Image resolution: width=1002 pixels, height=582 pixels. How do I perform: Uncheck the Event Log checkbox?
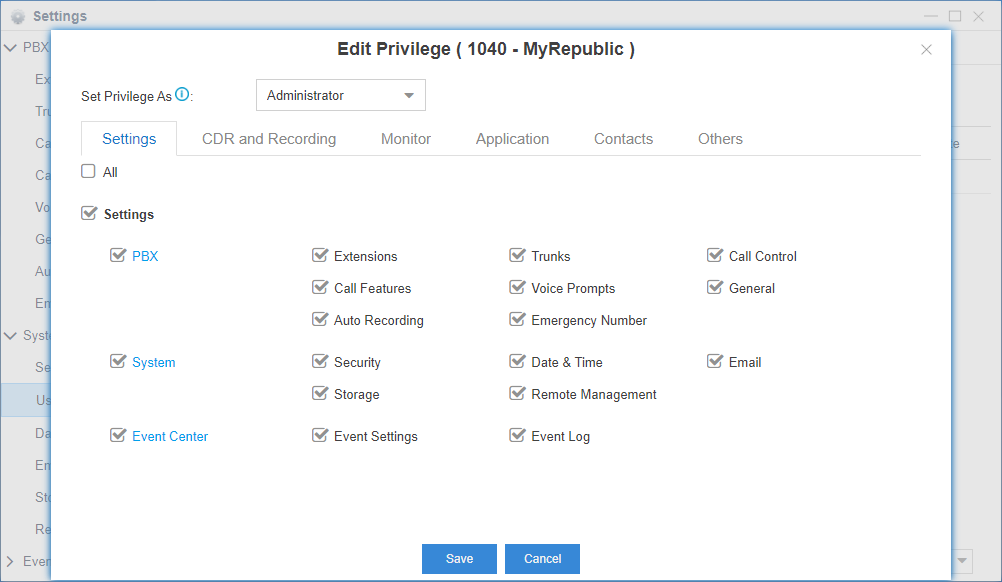click(x=517, y=436)
